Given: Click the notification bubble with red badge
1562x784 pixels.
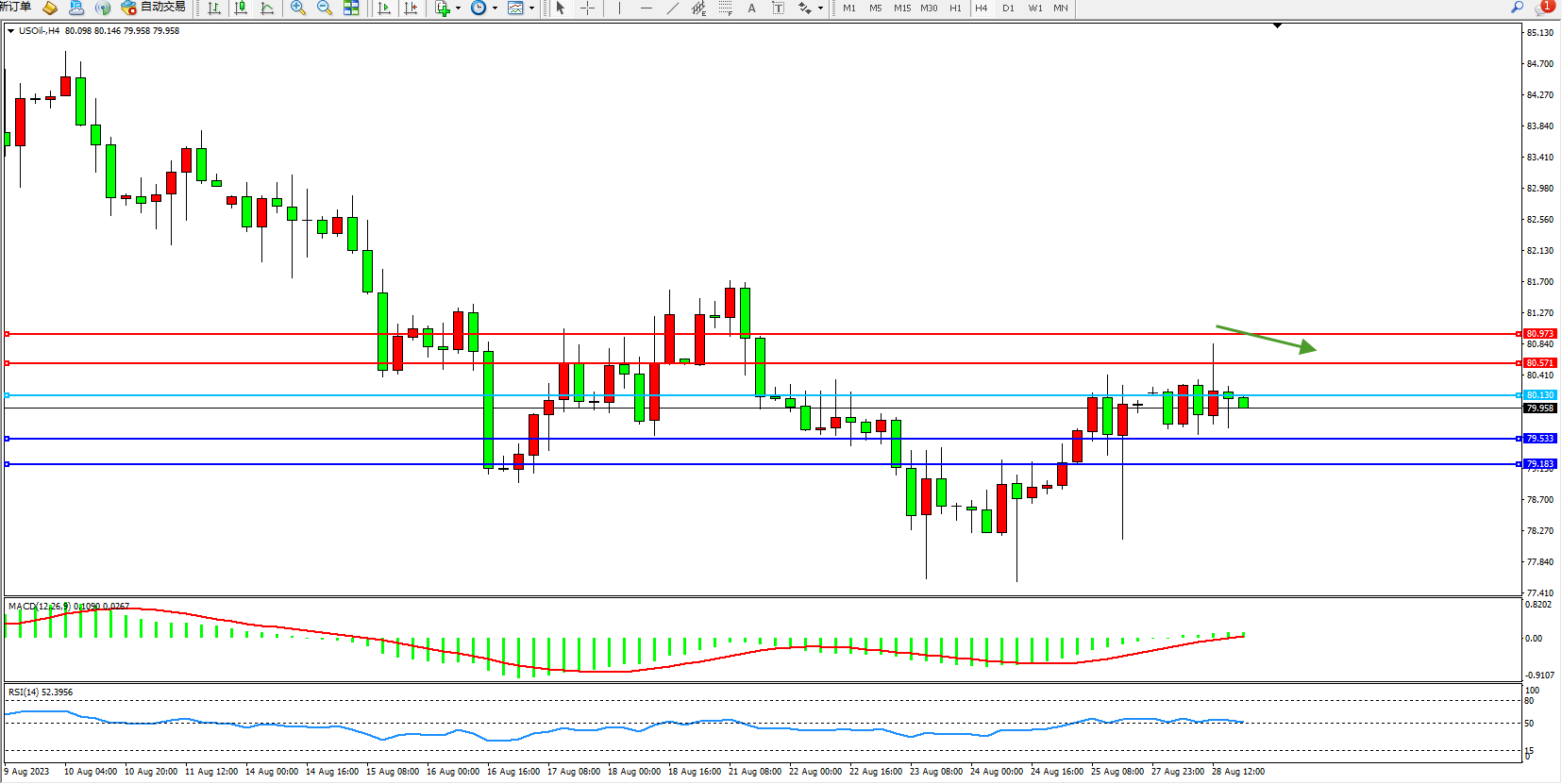Looking at the screenshot, I should (1543, 8).
